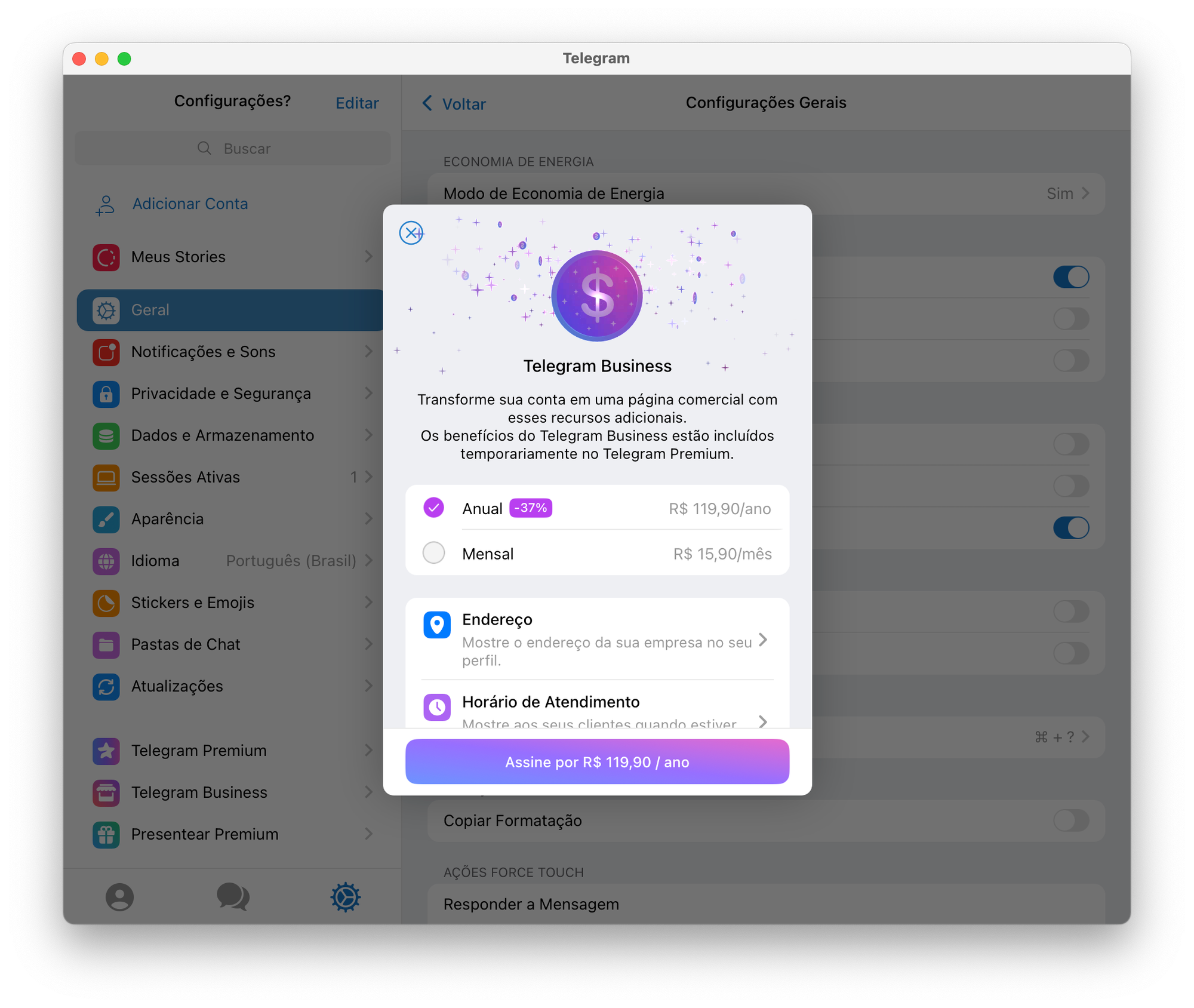Click the Português (Brasil) language value
The width and height of the screenshot is (1194, 1008).
[291, 561]
